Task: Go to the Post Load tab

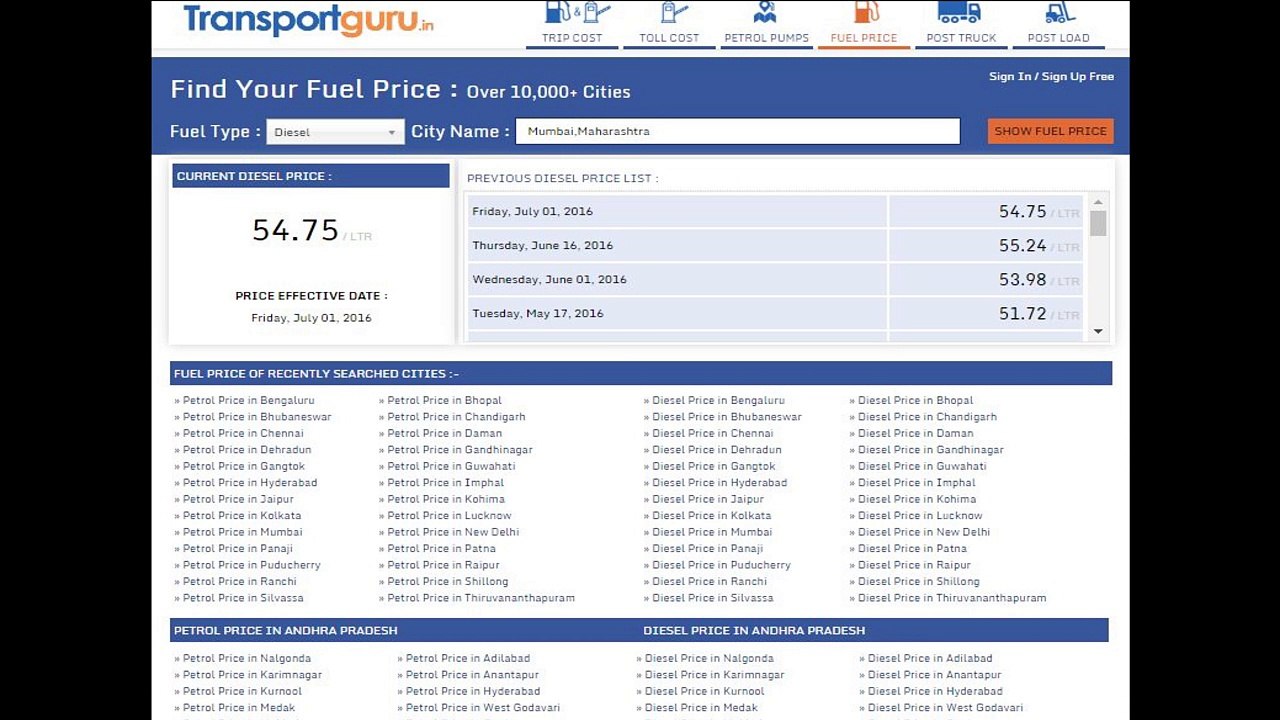Action: coord(1058,38)
